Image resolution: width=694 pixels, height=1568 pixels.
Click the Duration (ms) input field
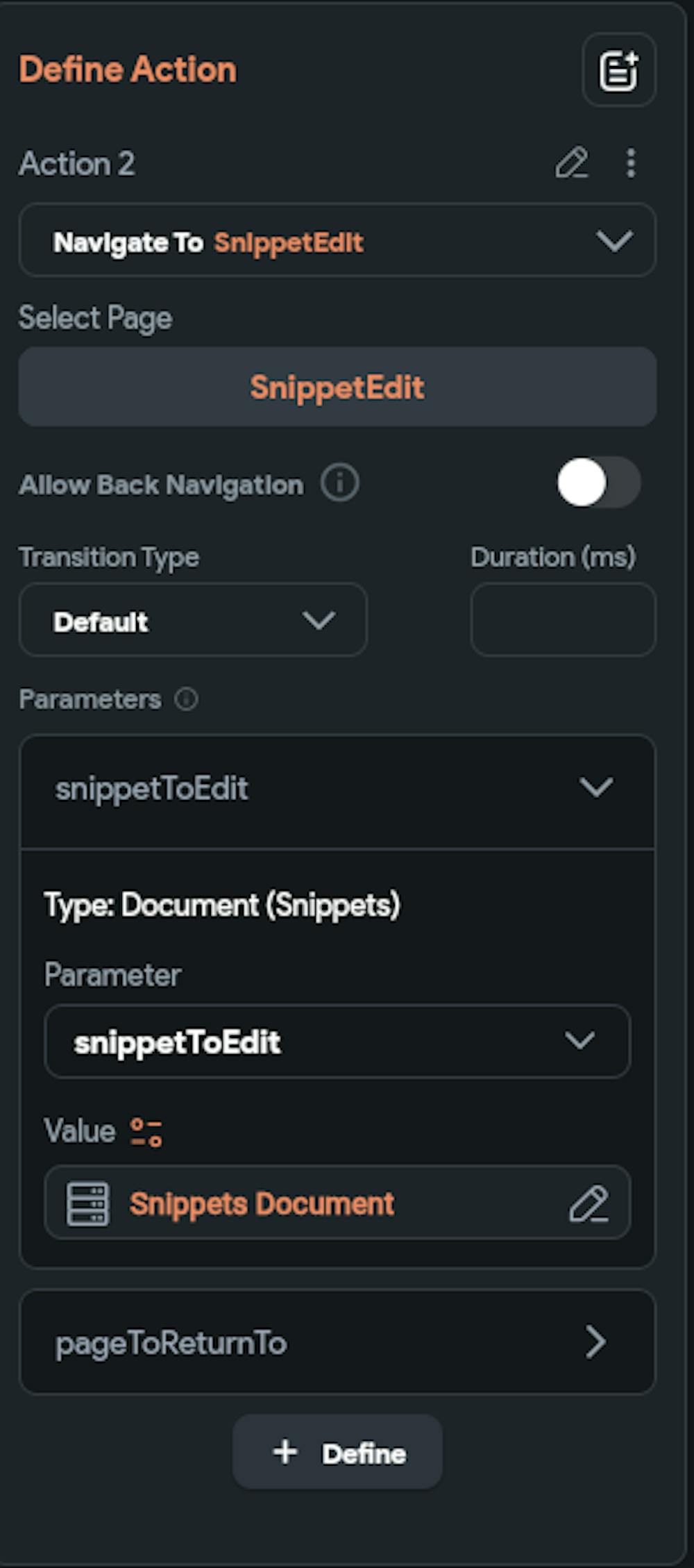coord(563,620)
